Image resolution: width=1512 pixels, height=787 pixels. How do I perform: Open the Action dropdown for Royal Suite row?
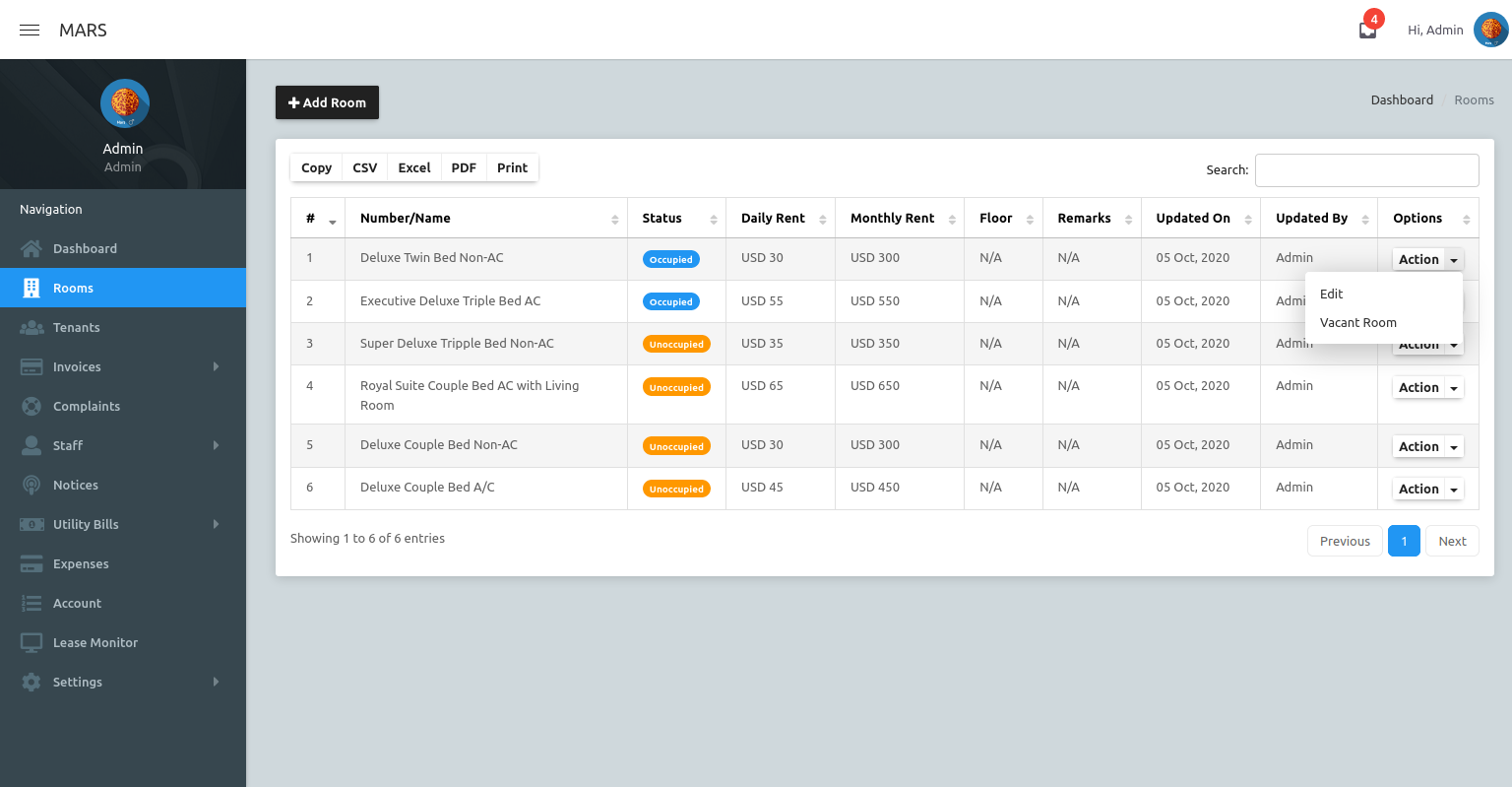point(1427,387)
